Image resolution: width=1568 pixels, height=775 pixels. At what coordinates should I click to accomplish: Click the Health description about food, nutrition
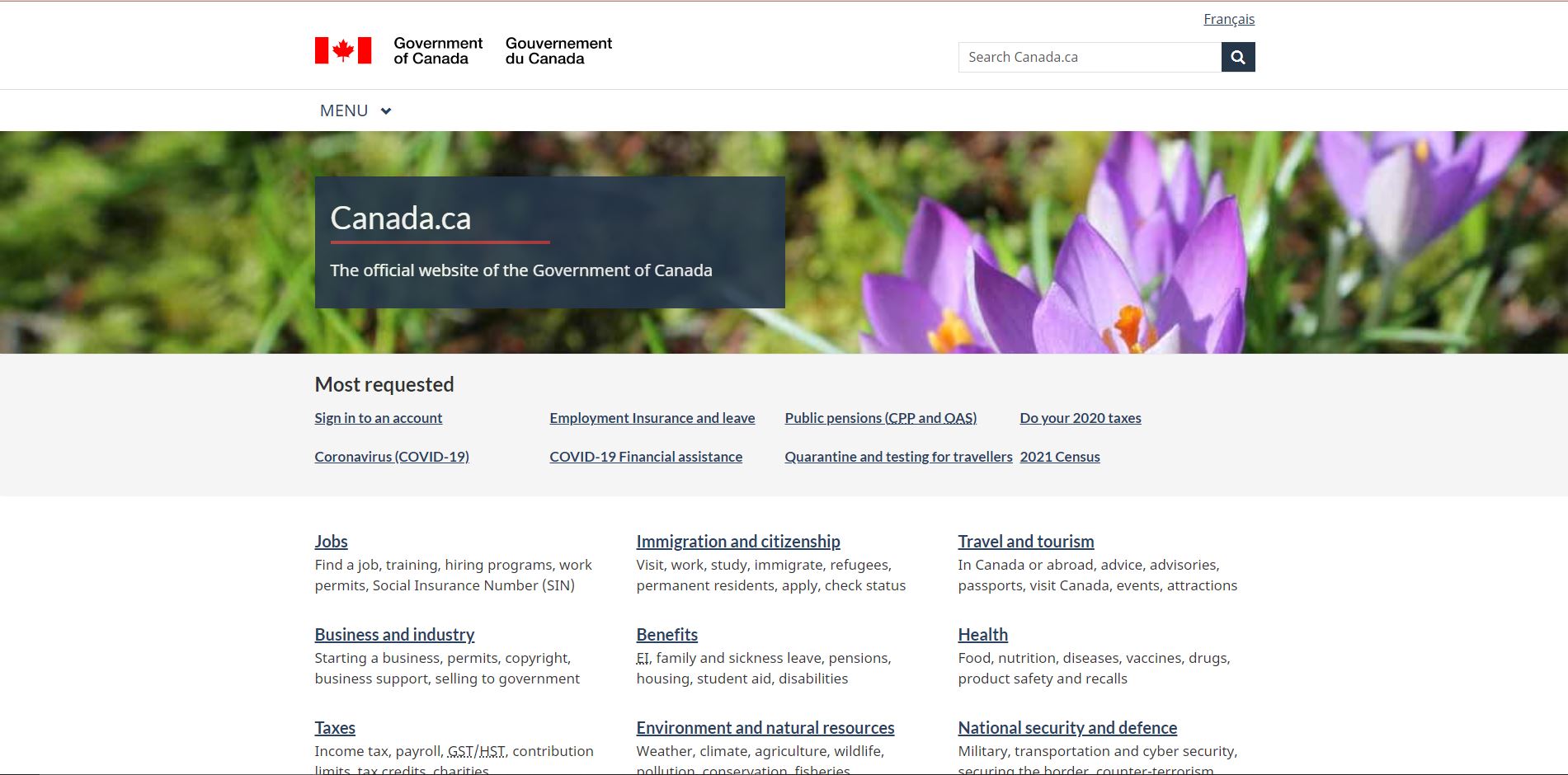click(1094, 669)
